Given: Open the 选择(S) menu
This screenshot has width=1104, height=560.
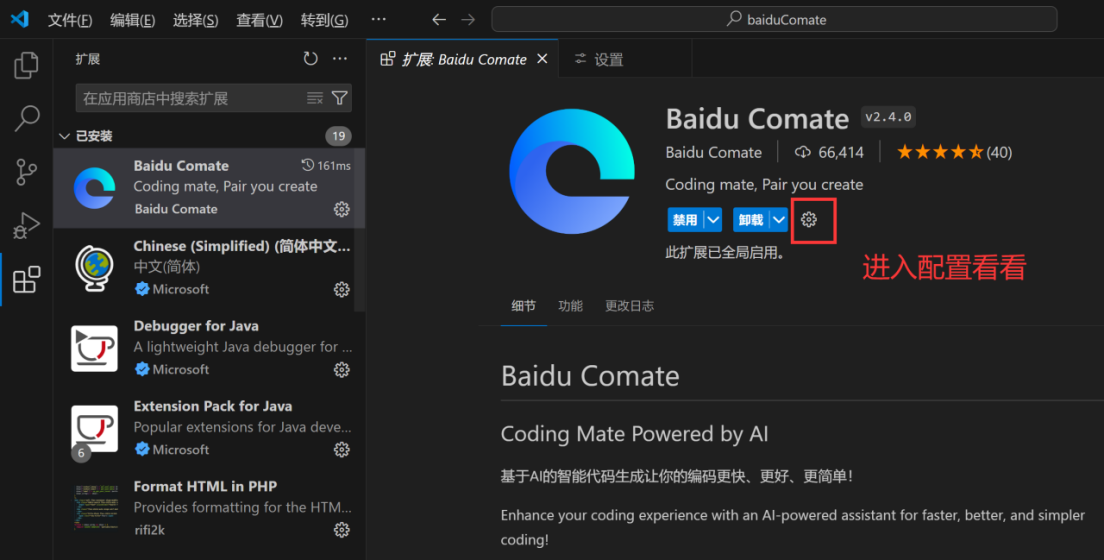Looking at the screenshot, I should pos(196,20).
